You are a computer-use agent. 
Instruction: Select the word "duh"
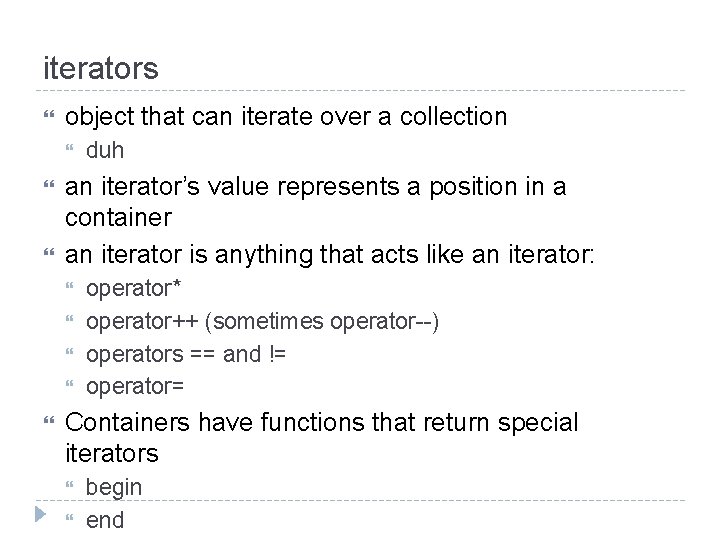(x=105, y=152)
